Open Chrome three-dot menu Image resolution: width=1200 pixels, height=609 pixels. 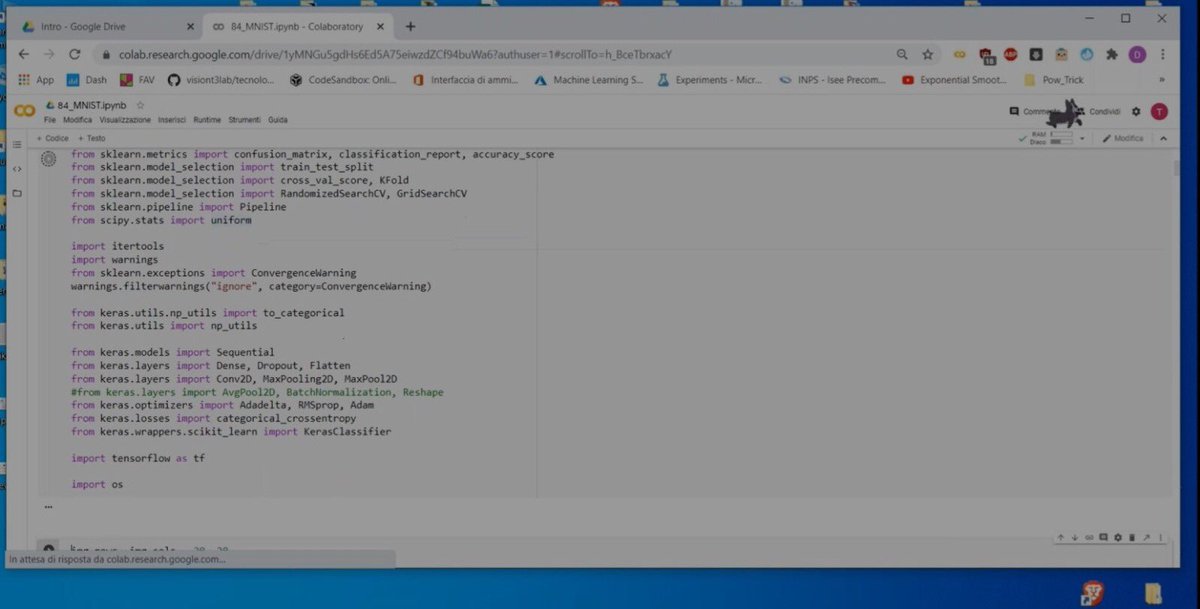click(x=1162, y=54)
